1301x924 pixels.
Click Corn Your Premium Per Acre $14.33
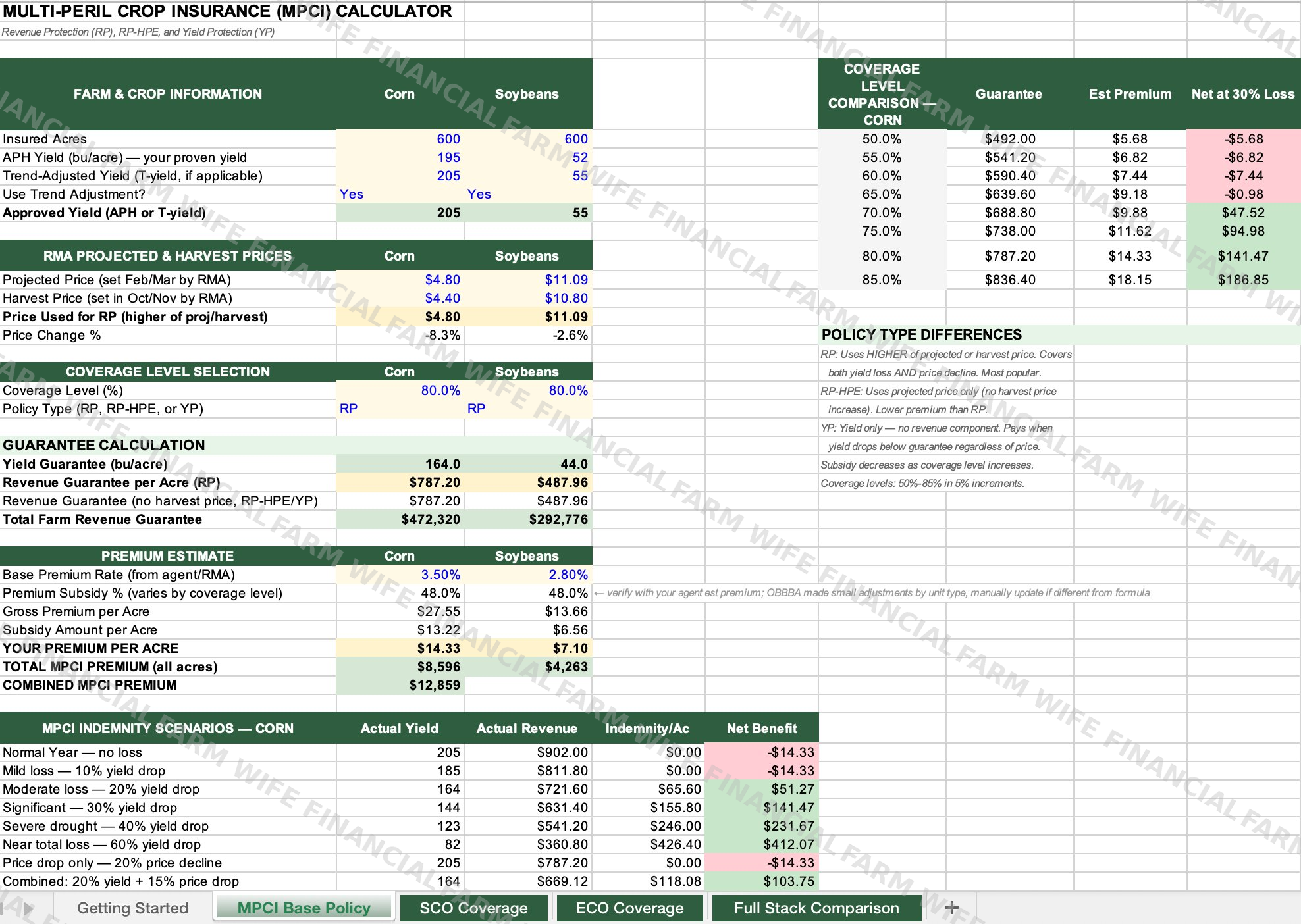coord(400,648)
